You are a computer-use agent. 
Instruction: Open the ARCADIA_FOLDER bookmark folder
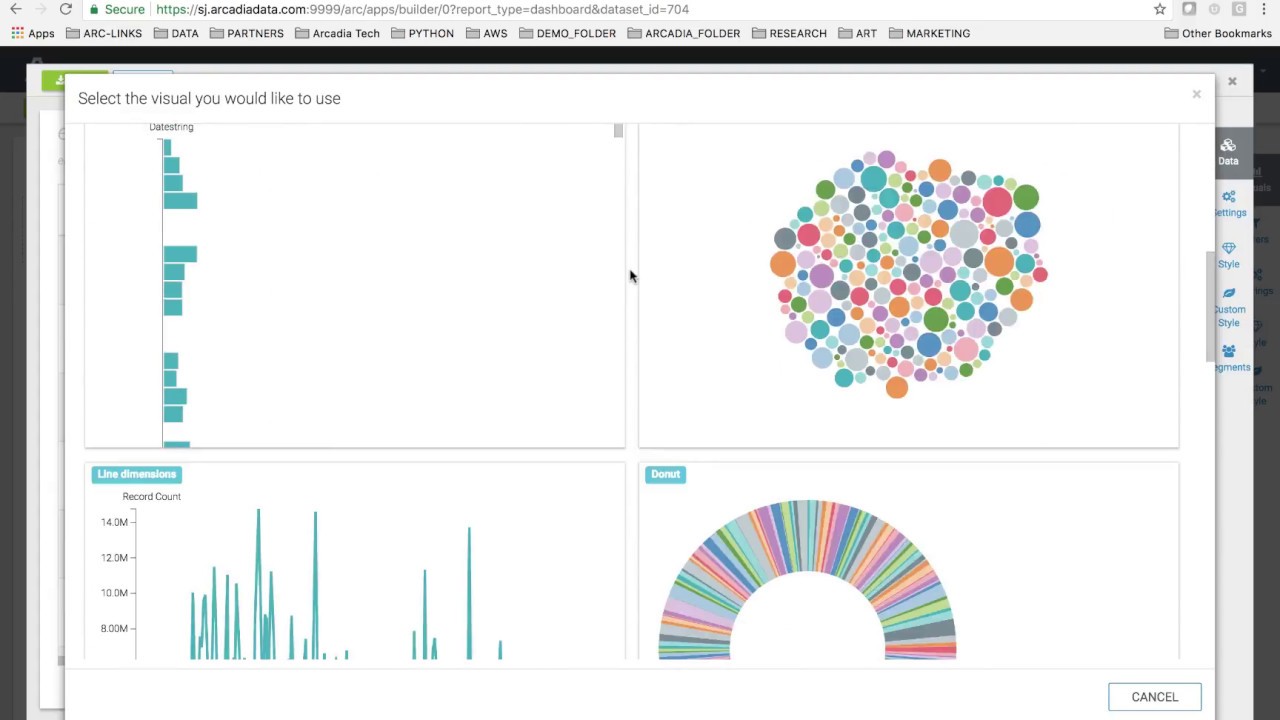click(683, 33)
